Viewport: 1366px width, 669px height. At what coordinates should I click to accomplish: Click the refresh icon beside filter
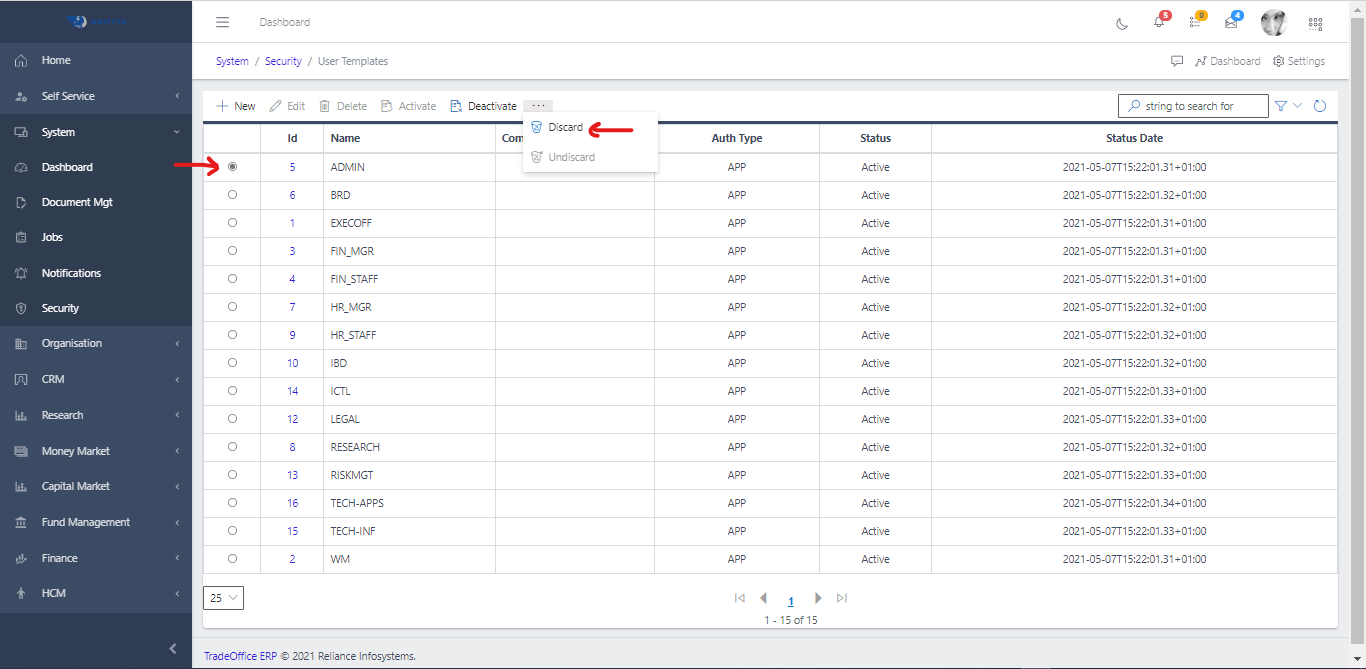1320,106
